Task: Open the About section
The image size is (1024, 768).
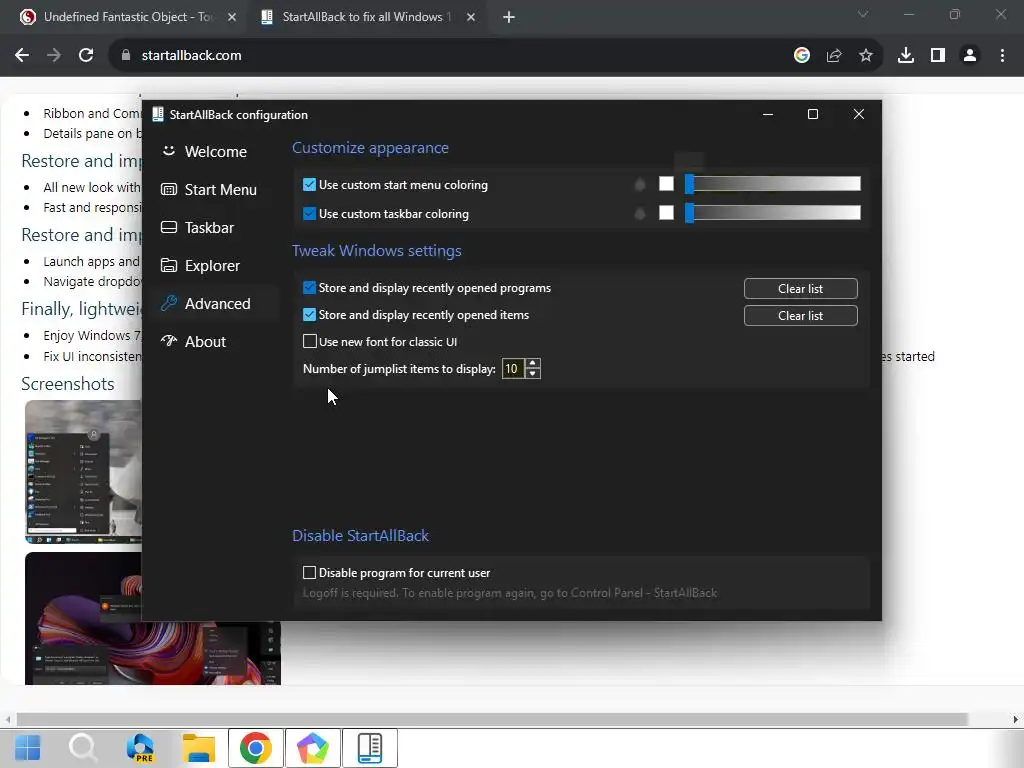Action: pos(205,342)
